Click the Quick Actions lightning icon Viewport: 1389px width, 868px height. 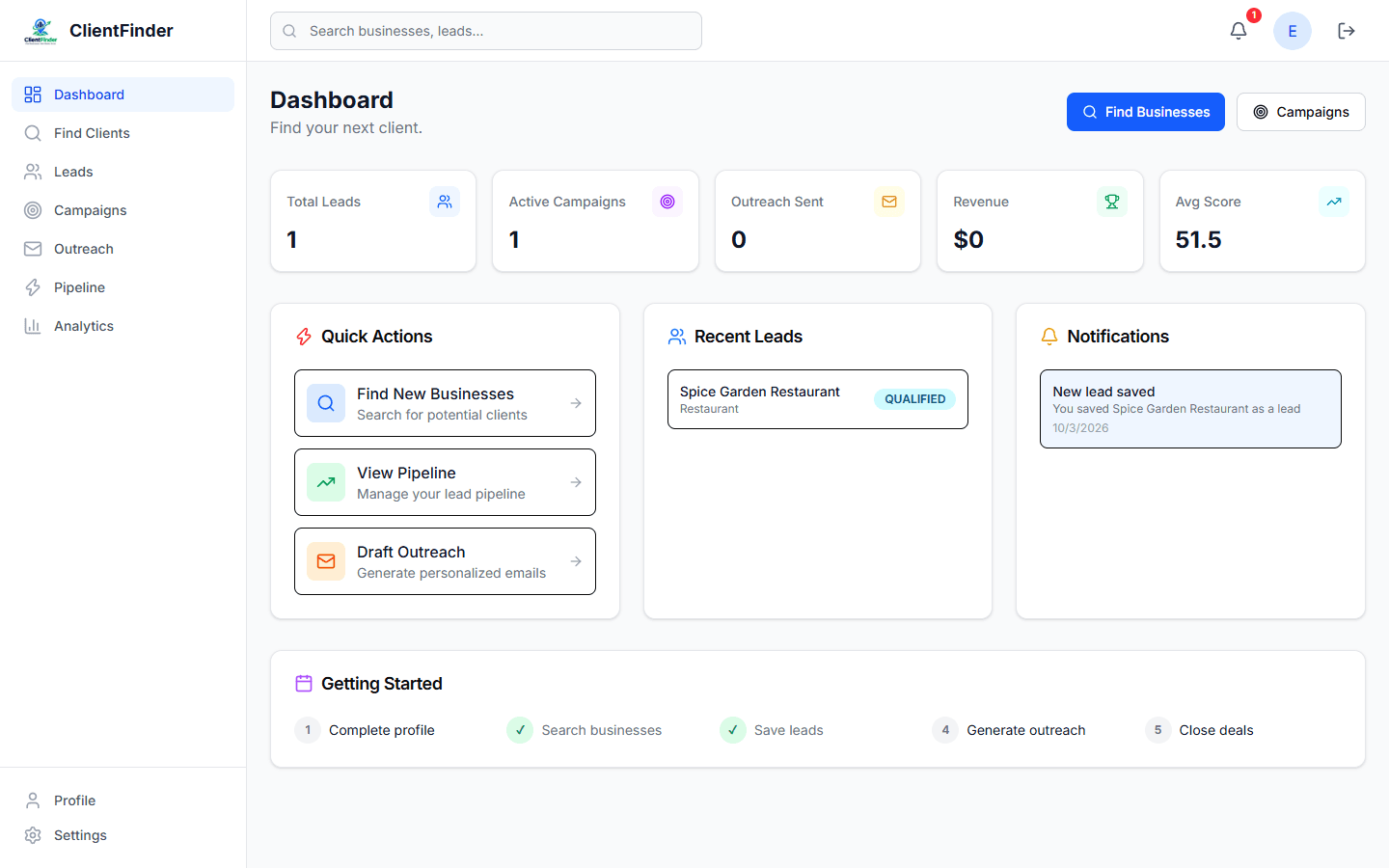point(304,337)
